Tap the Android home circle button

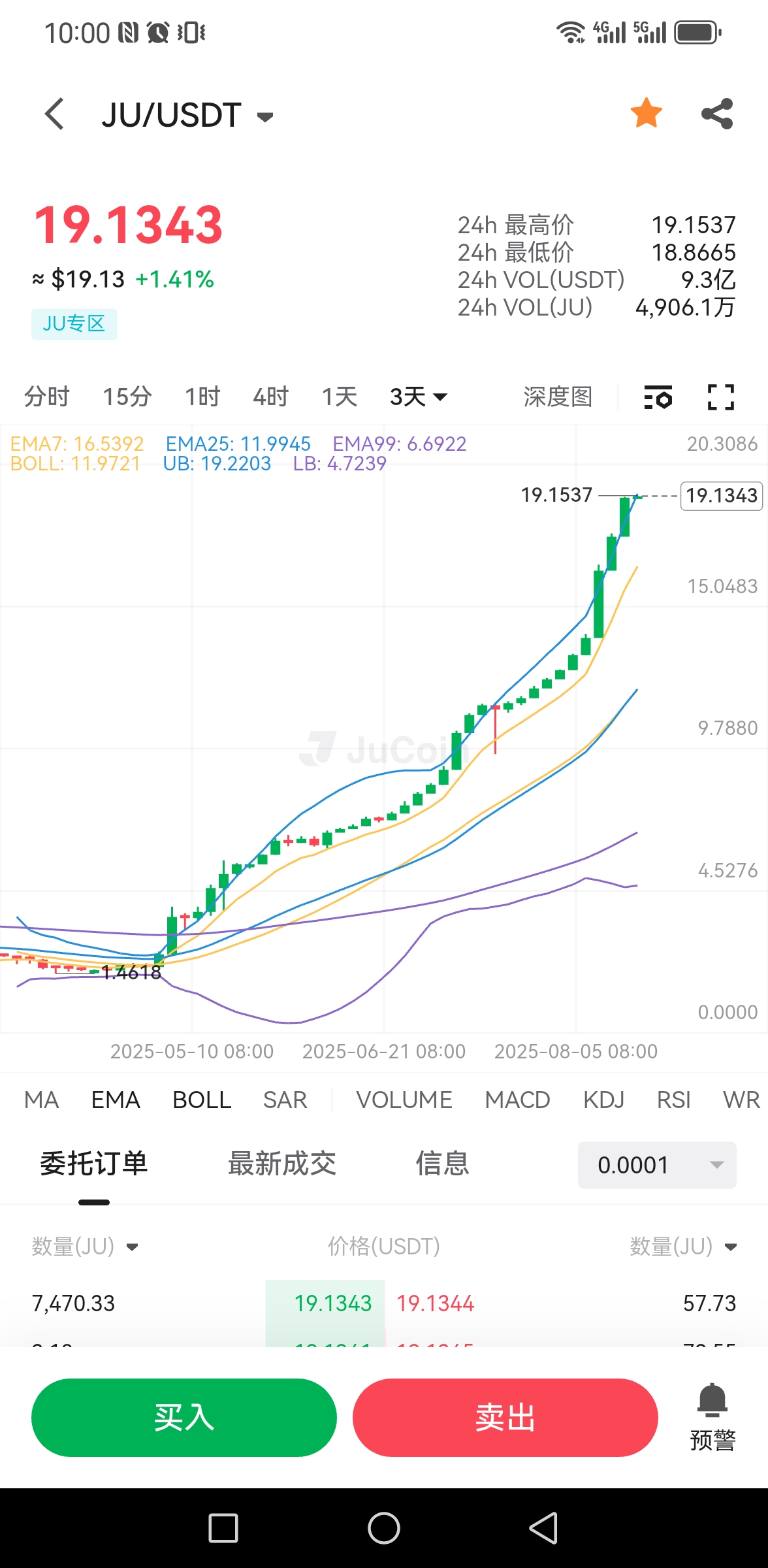click(384, 1528)
